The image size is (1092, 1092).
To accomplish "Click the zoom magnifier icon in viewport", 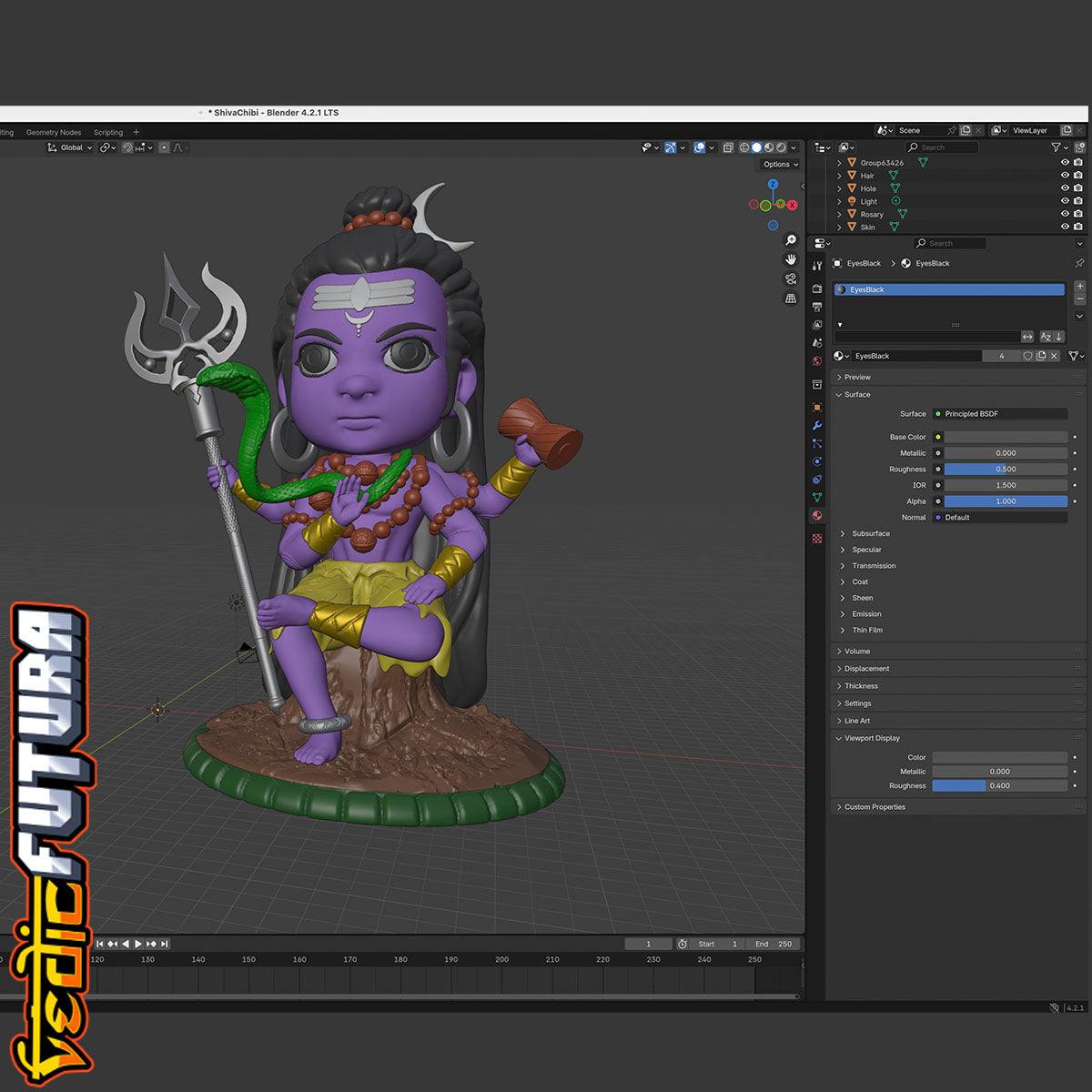I will 791,240.
